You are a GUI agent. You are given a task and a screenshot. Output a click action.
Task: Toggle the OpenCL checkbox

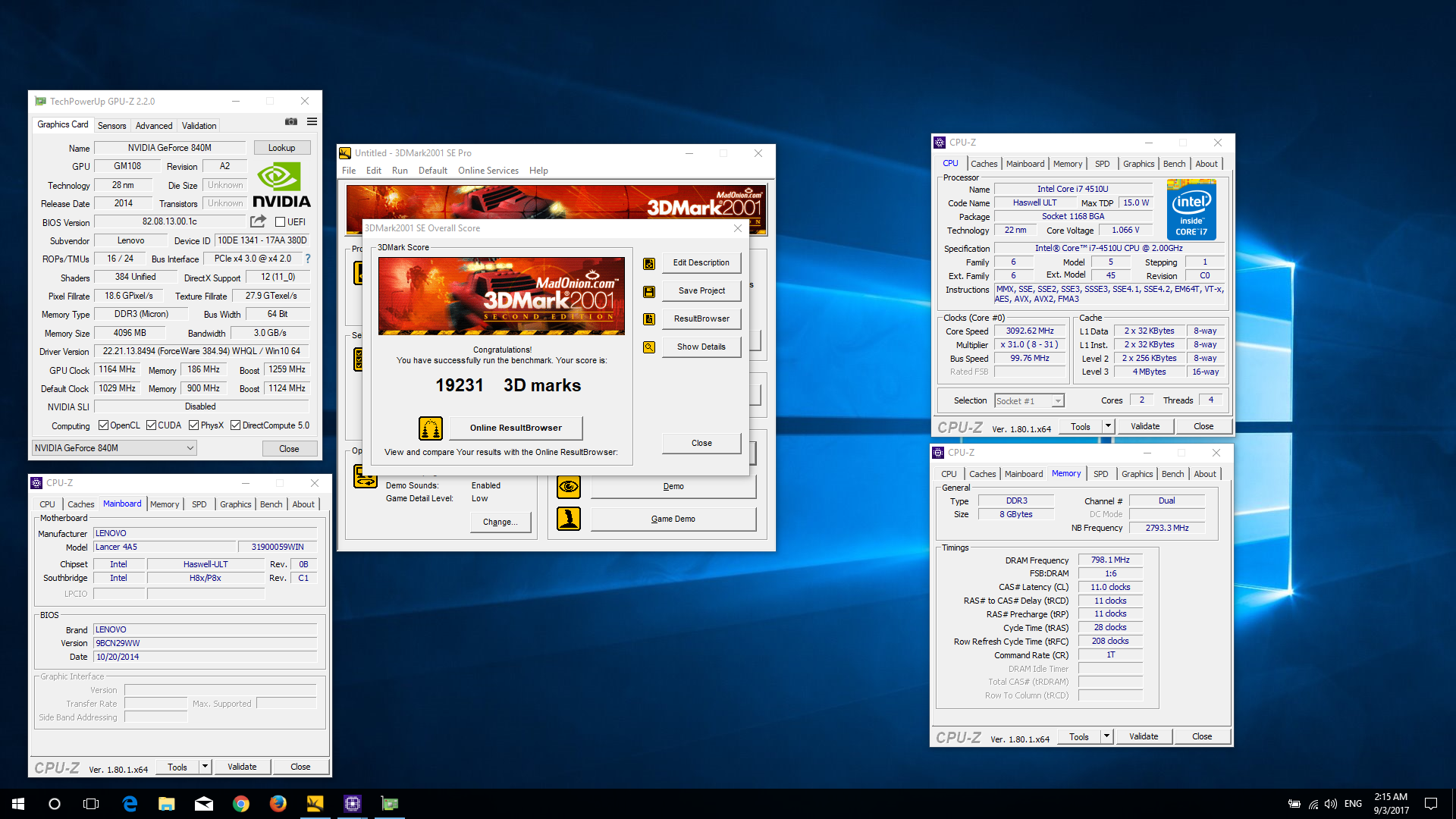point(104,425)
